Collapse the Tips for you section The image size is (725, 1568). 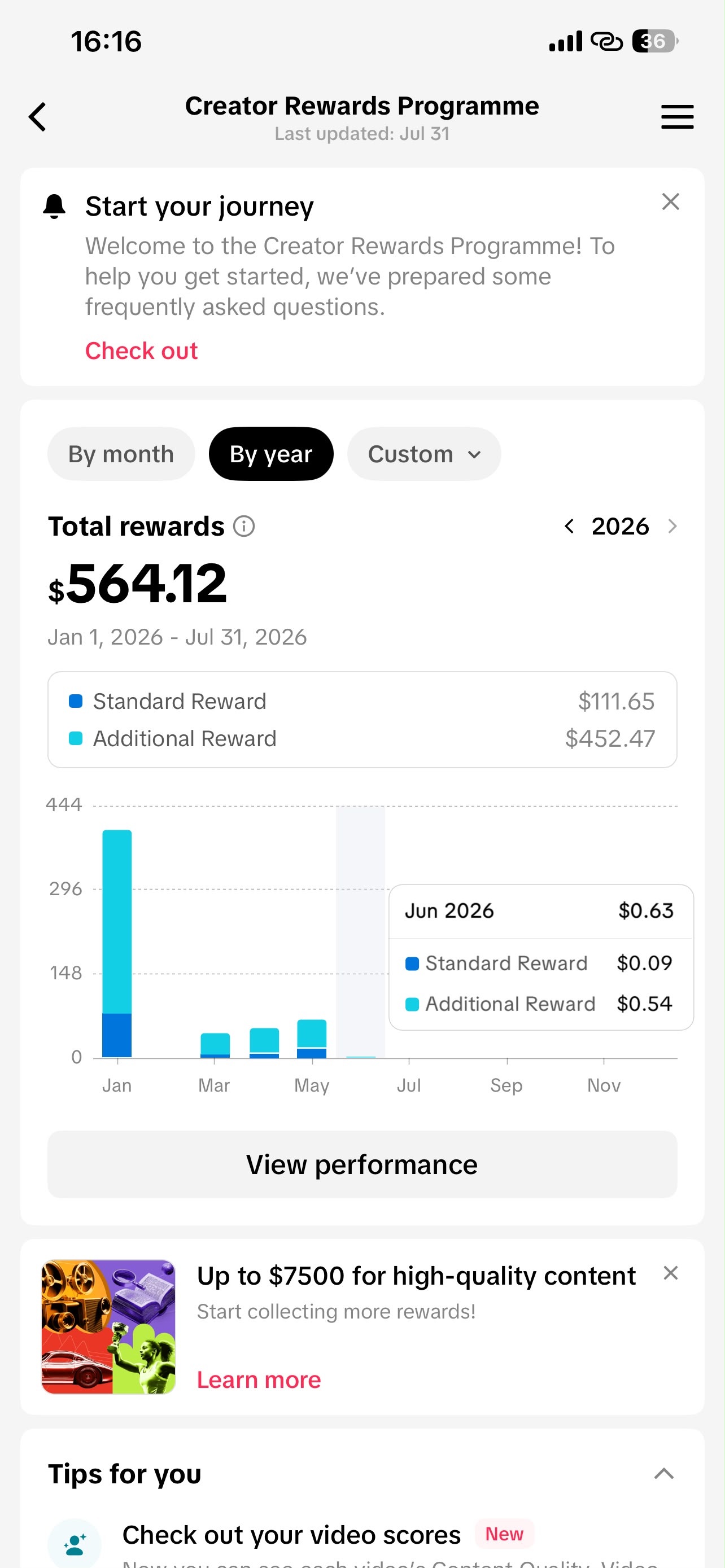click(663, 1474)
